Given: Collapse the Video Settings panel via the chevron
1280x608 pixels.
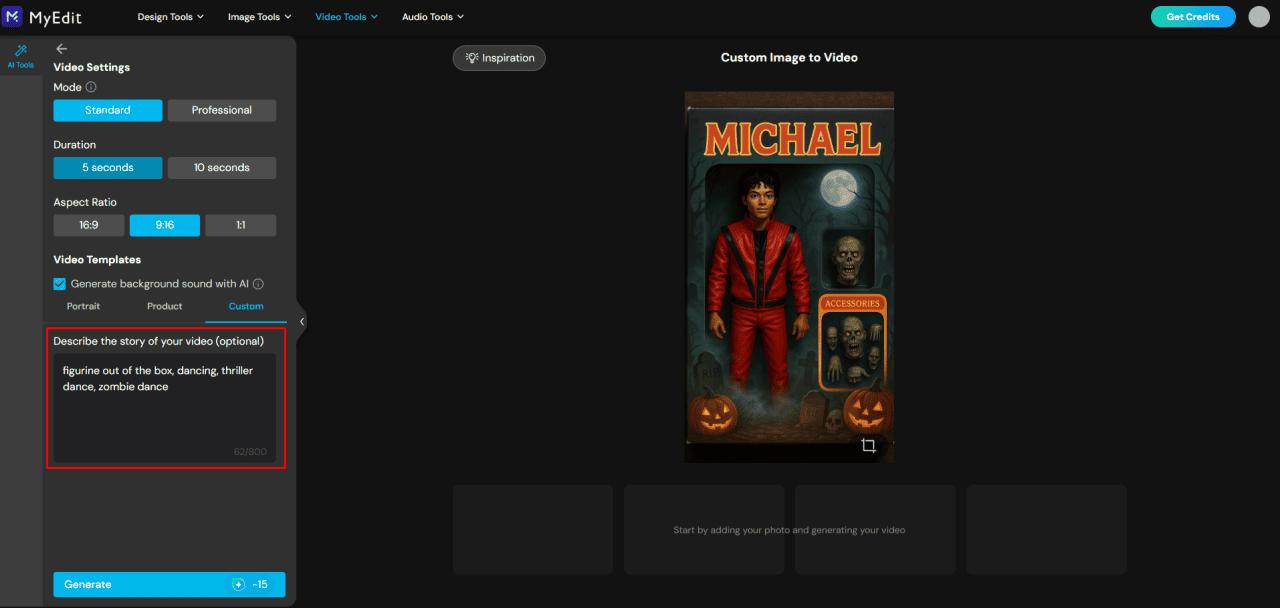Looking at the screenshot, I should [x=301, y=322].
